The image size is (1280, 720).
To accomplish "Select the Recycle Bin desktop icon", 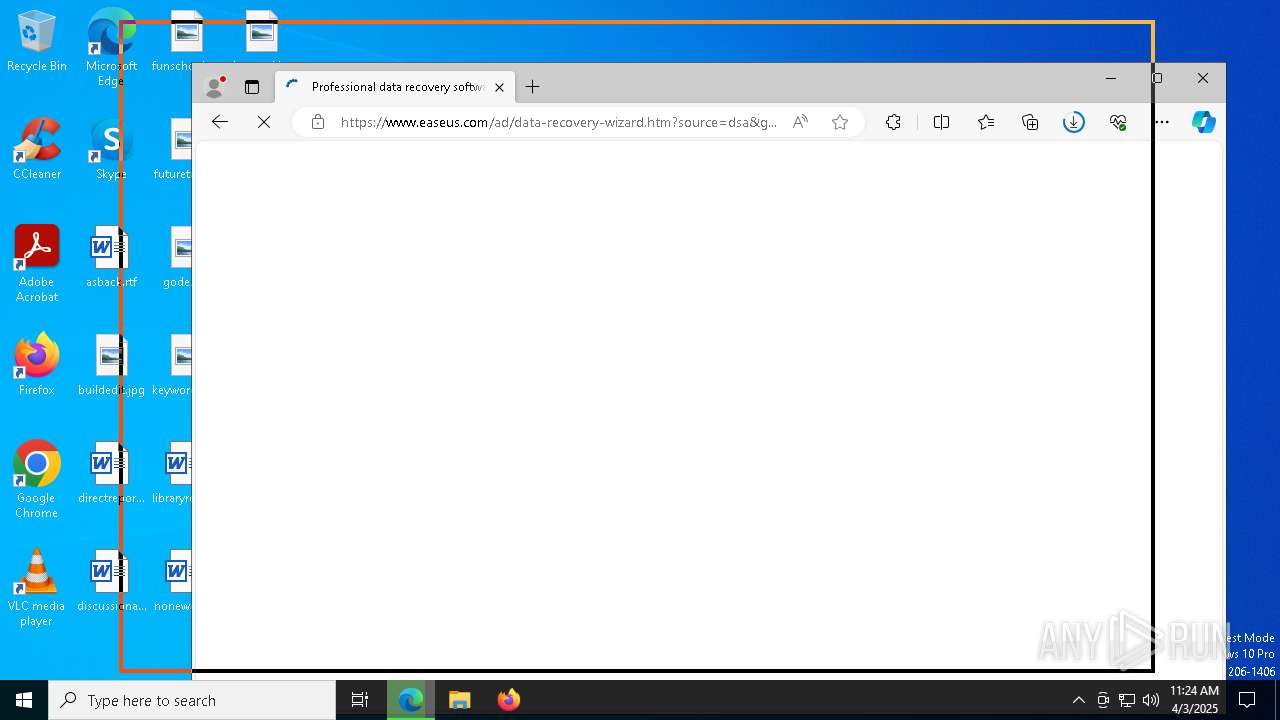I will pos(37,42).
